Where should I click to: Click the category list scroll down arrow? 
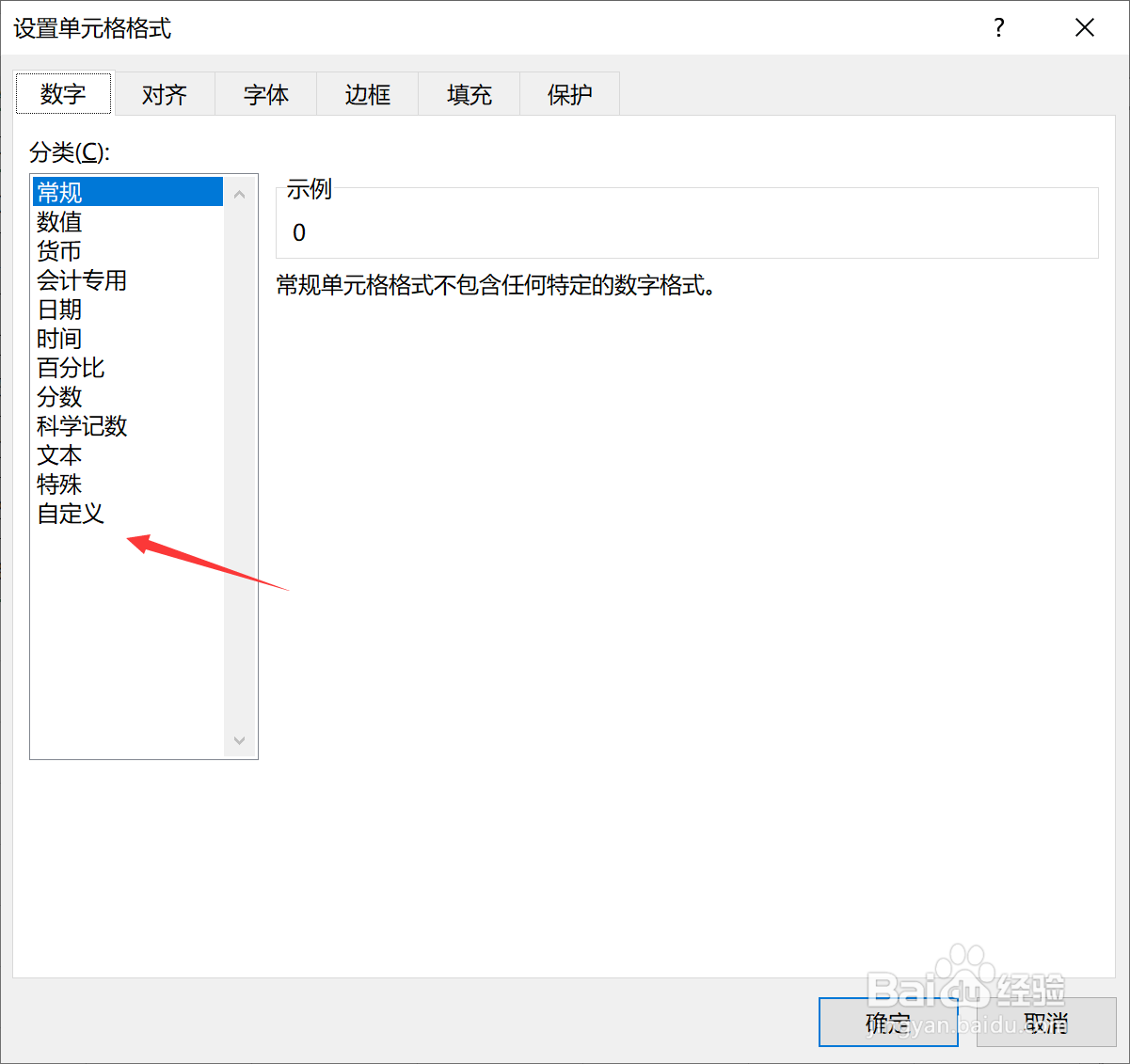click(x=239, y=740)
